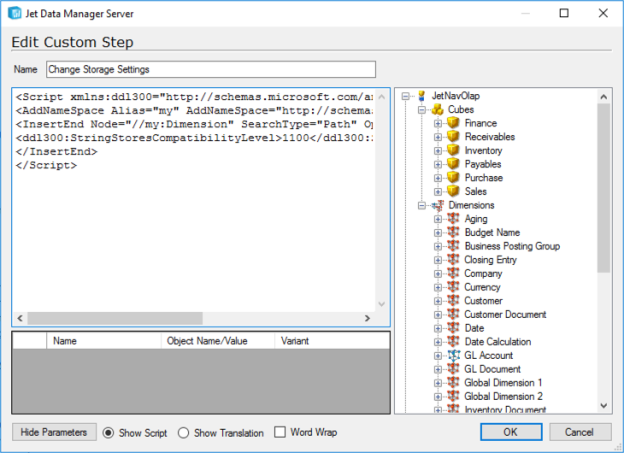This screenshot has height=453, width=624.
Task: Click the Name input field
Action: 211,69
